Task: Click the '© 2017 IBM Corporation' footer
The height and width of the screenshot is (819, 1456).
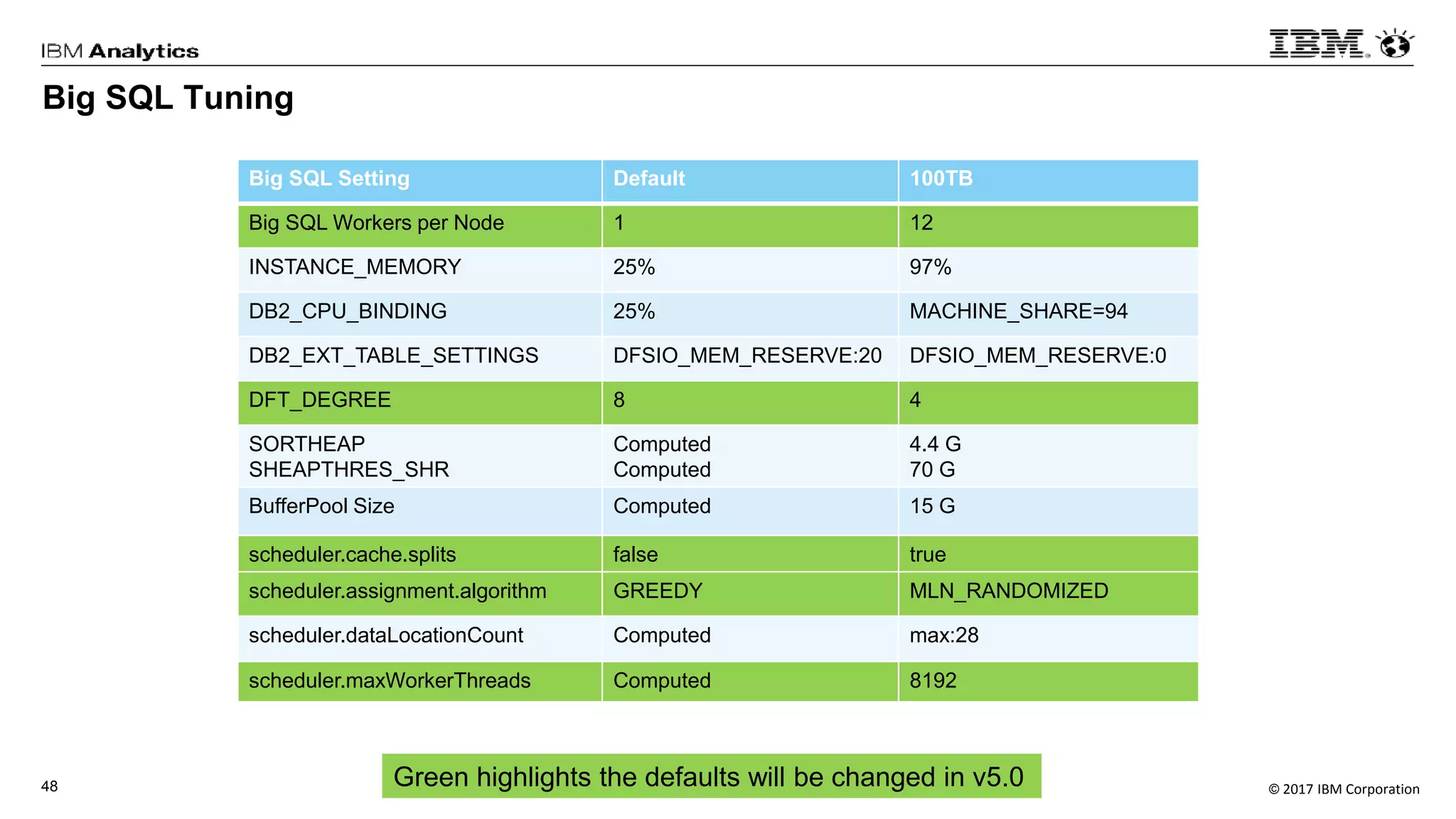Action: coord(1344,789)
